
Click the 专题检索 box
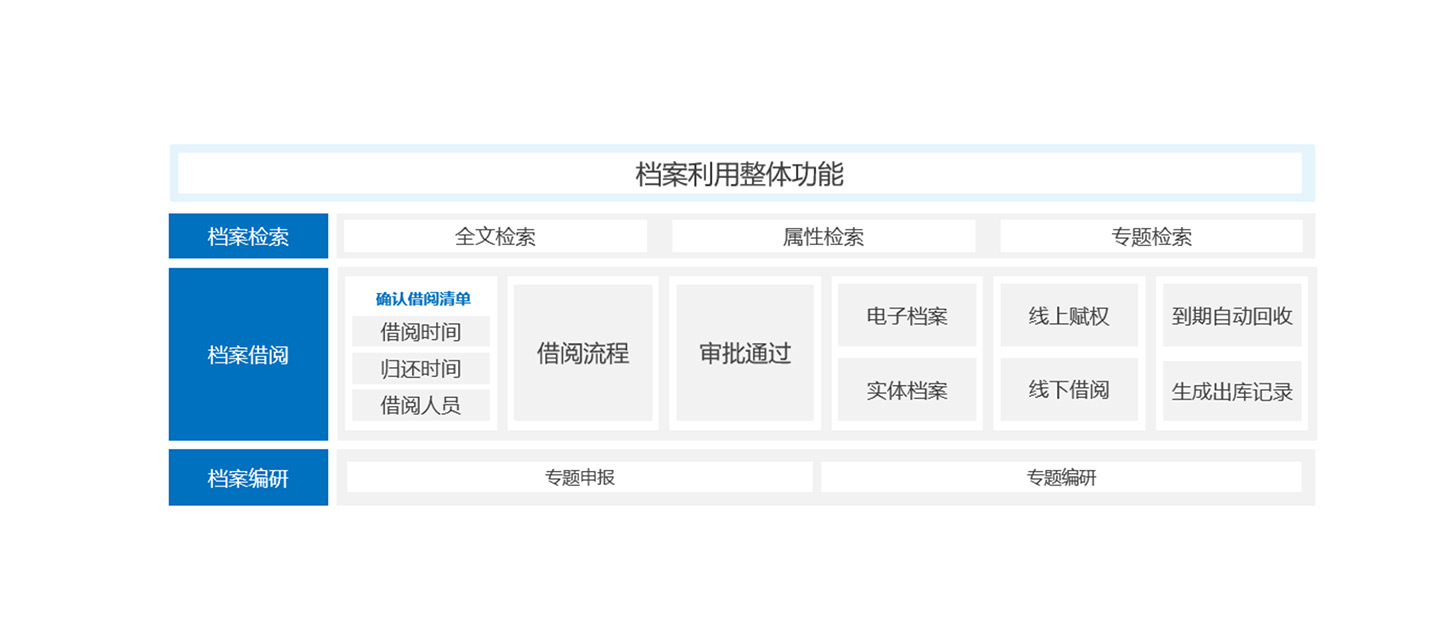tap(1151, 237)
